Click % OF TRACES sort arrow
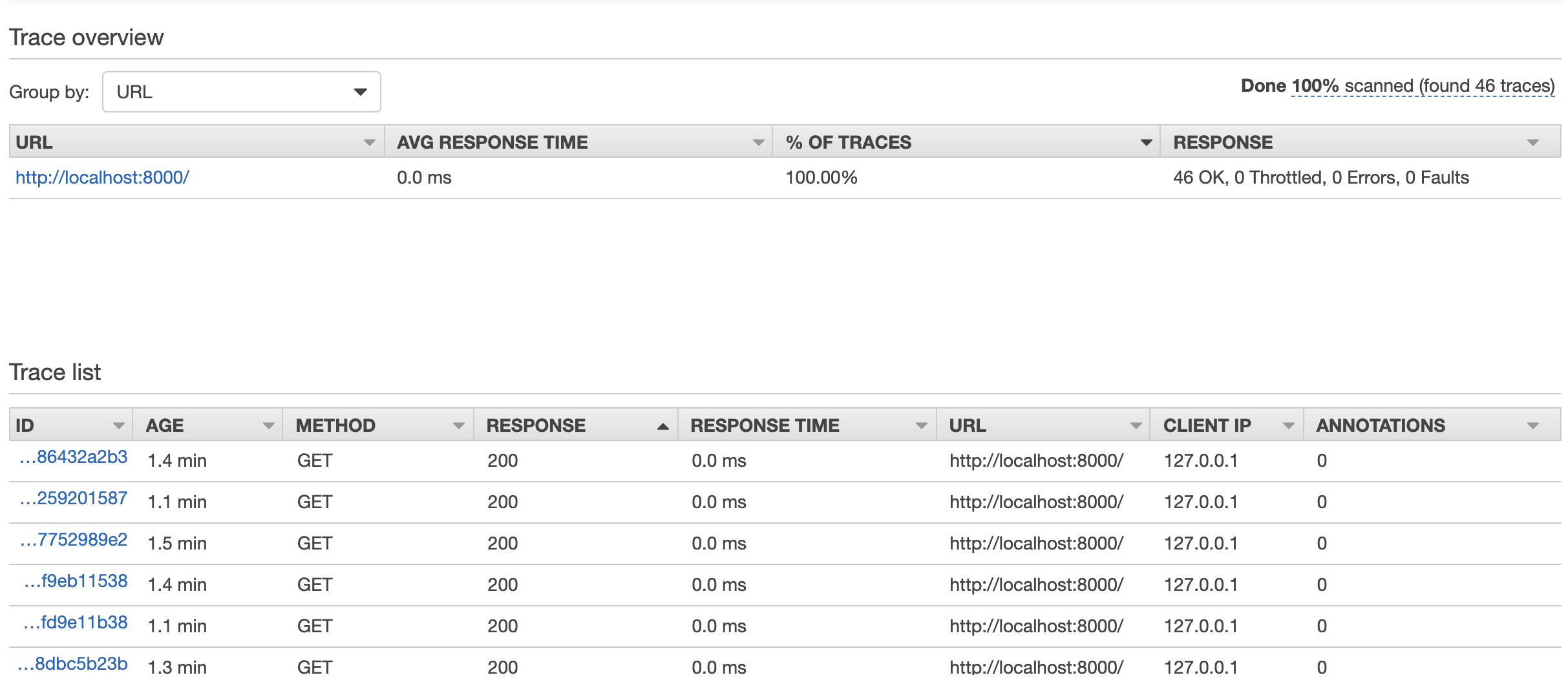1568x684 pixels. click(1146, 142)
